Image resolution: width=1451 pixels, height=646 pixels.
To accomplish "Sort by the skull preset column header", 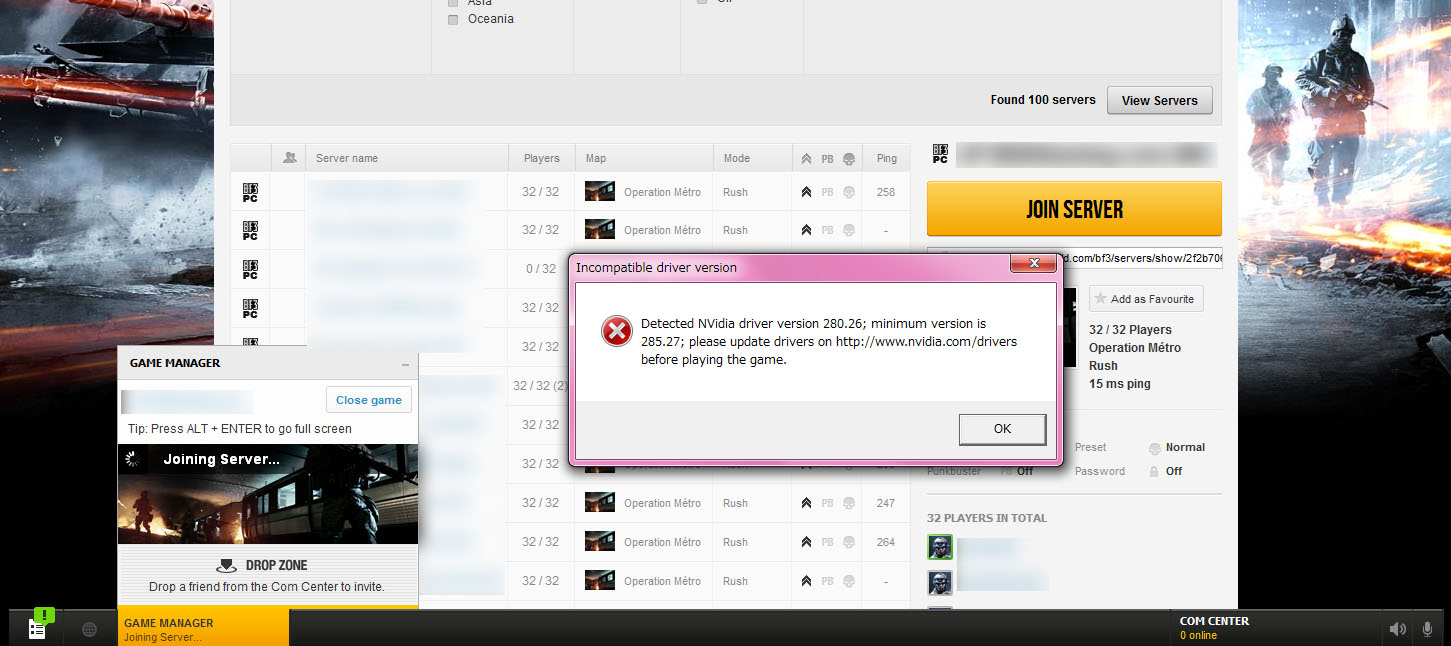I will click(849, 158).
